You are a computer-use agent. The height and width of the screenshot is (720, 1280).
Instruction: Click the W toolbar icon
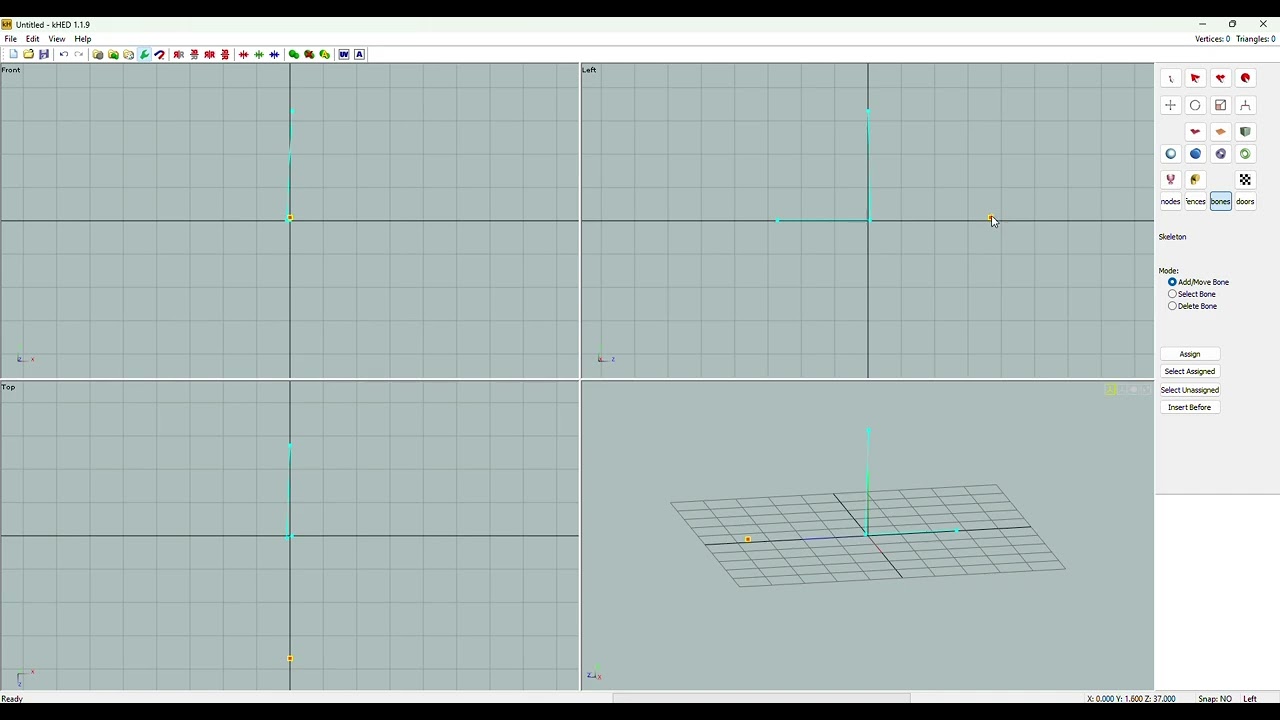tap(344, 55)
